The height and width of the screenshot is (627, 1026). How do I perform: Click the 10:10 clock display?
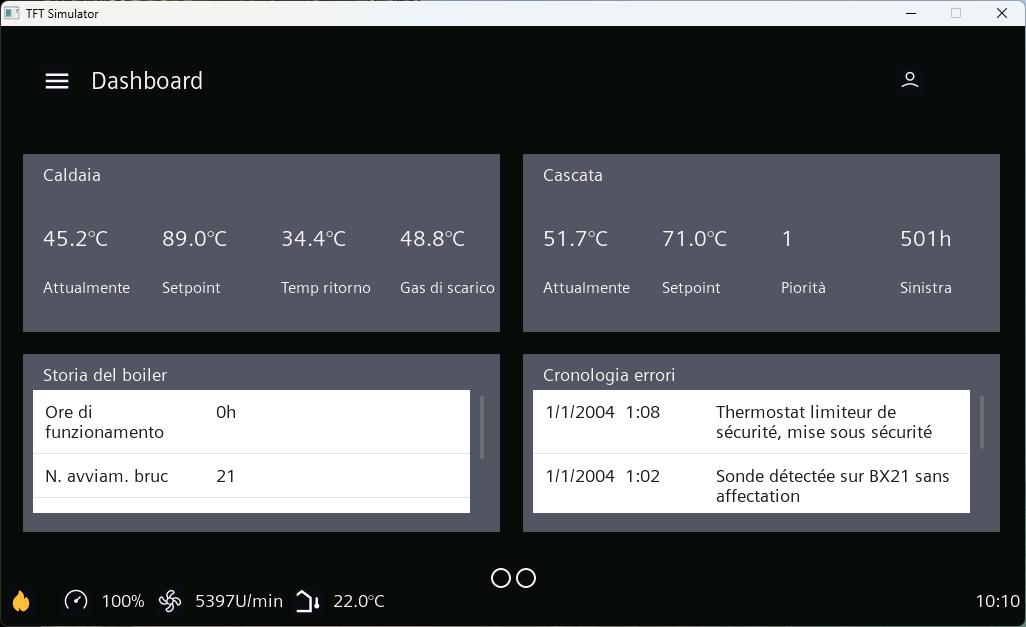click(x=998, y=601)
